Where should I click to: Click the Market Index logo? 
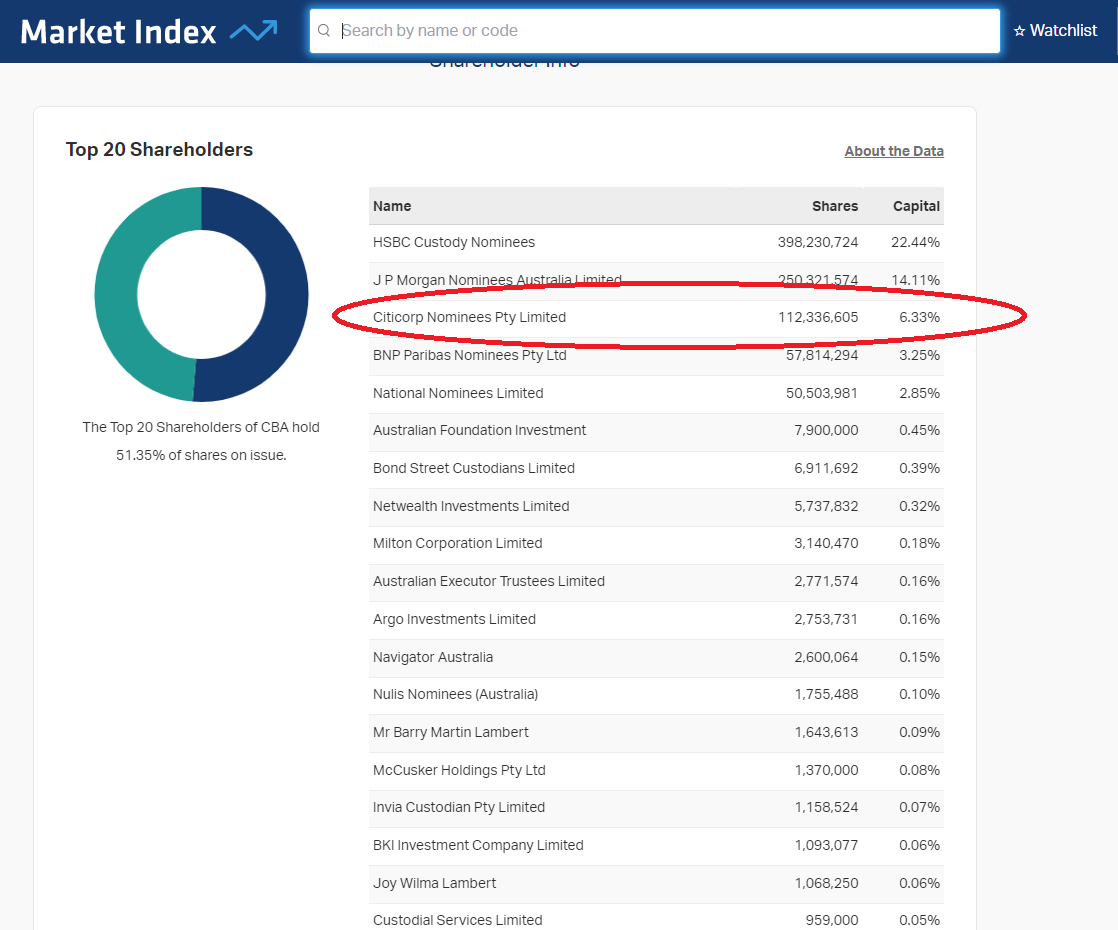click(x=148, y=31)
